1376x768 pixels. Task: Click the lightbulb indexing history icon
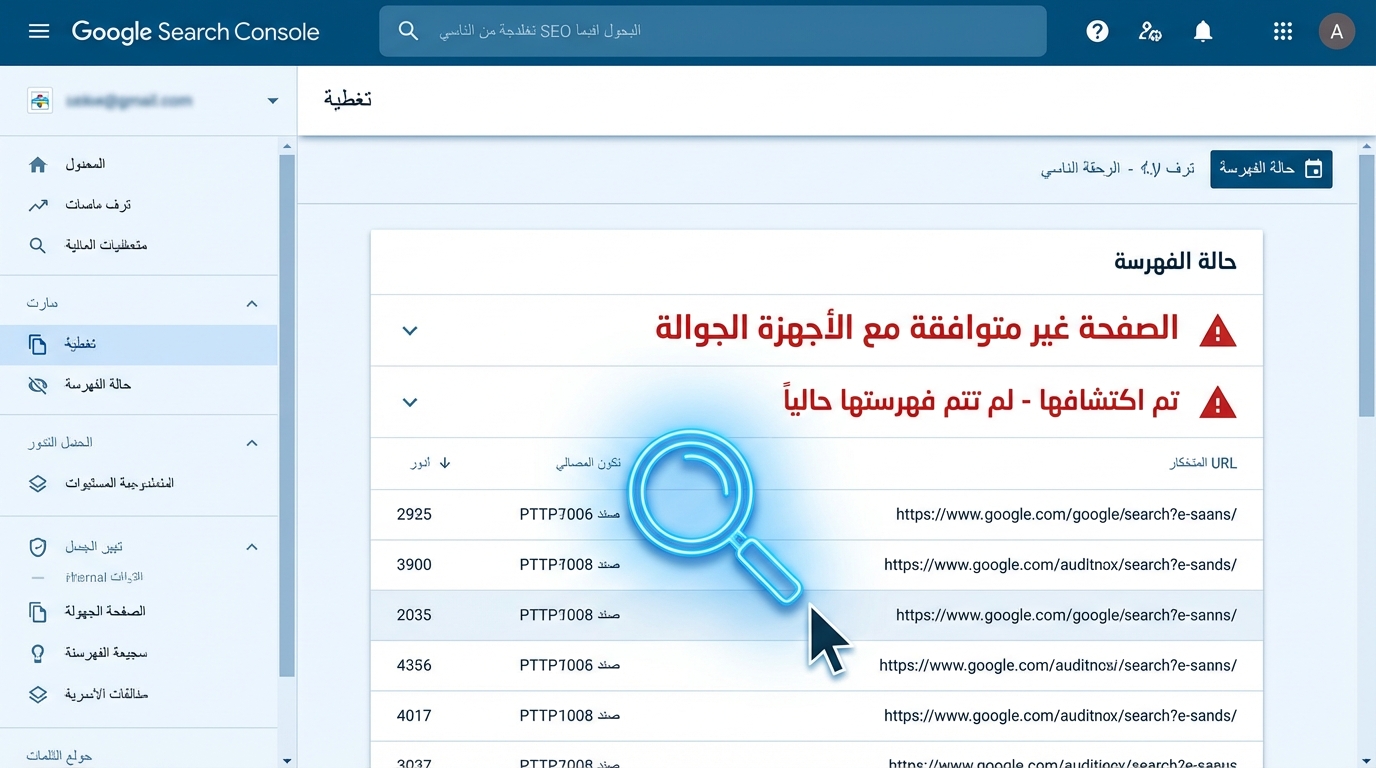click(39, 652)
